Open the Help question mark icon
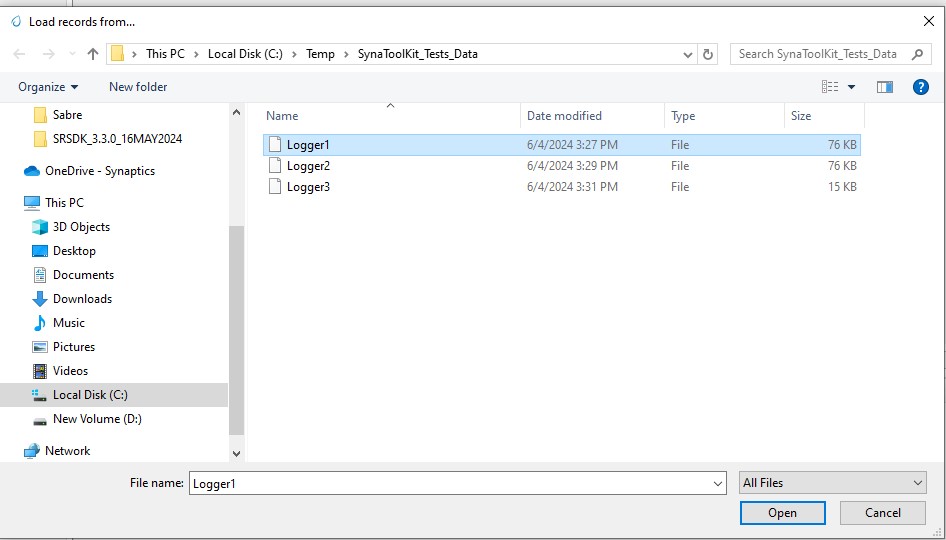This screenshot has height=540, width=946. click(921, 87)
